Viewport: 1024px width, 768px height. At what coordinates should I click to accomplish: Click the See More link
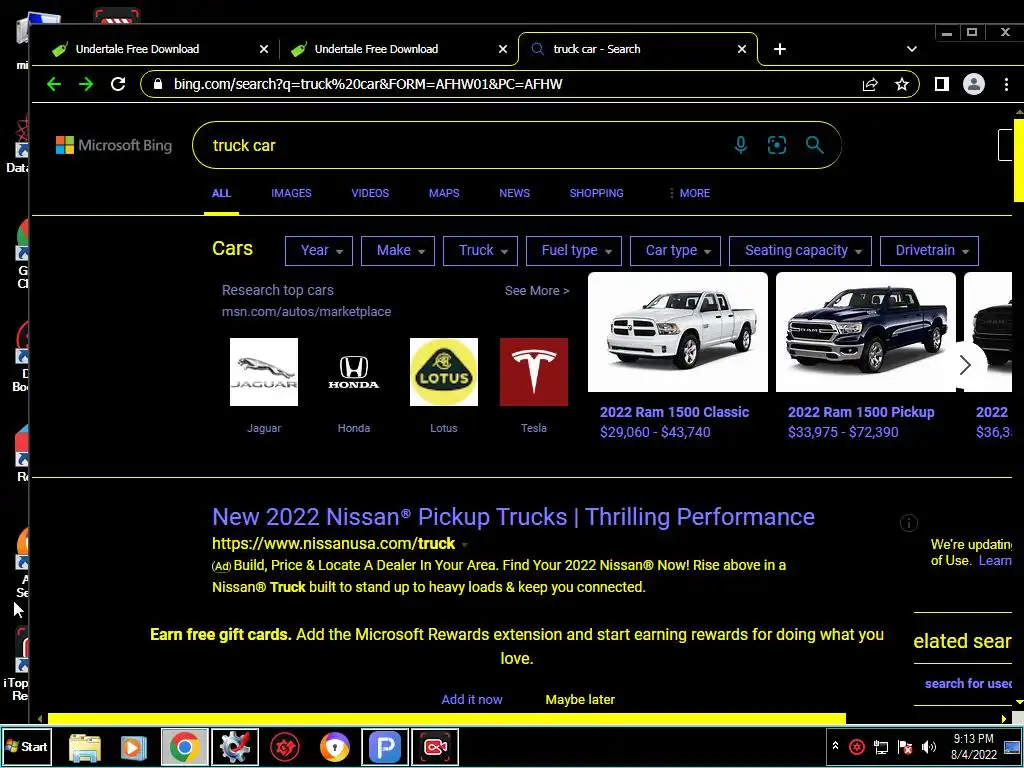[x=537, y=291]
